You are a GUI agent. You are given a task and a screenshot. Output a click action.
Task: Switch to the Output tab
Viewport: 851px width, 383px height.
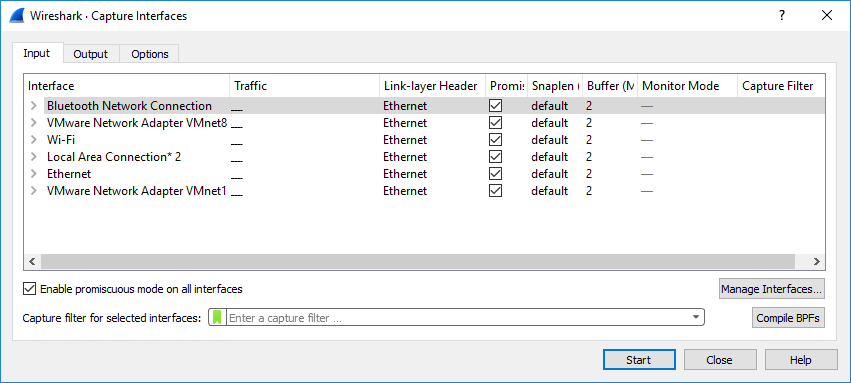click(x=91, y=54)
